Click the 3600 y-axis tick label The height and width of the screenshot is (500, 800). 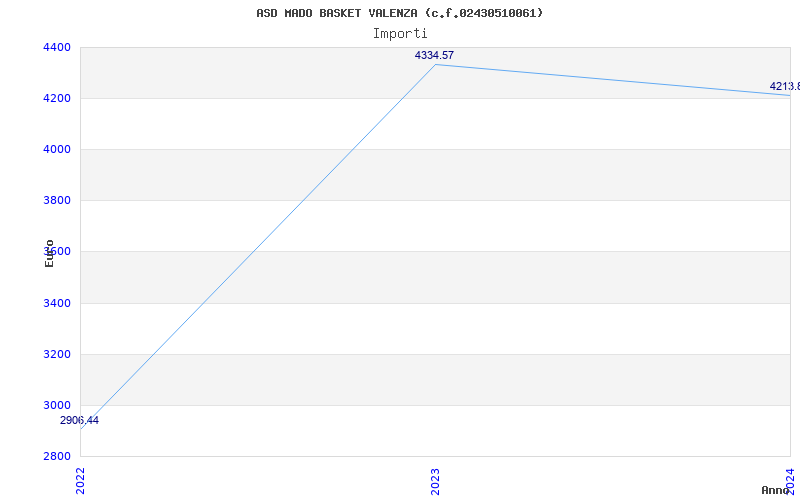[x=57, y=252]
